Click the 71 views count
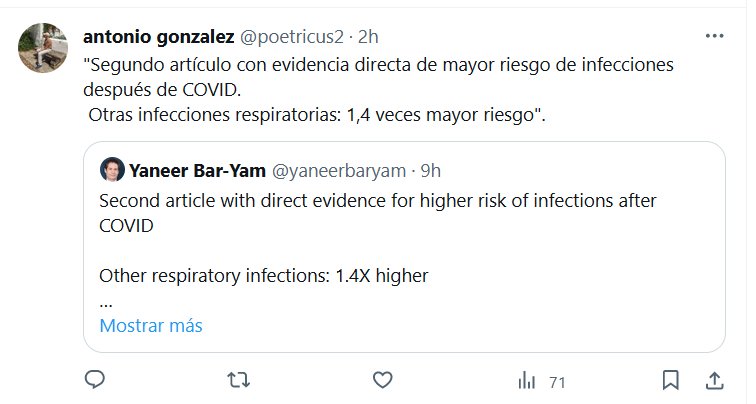This screenshot has width=756, height=404. (x=557, y=383)
